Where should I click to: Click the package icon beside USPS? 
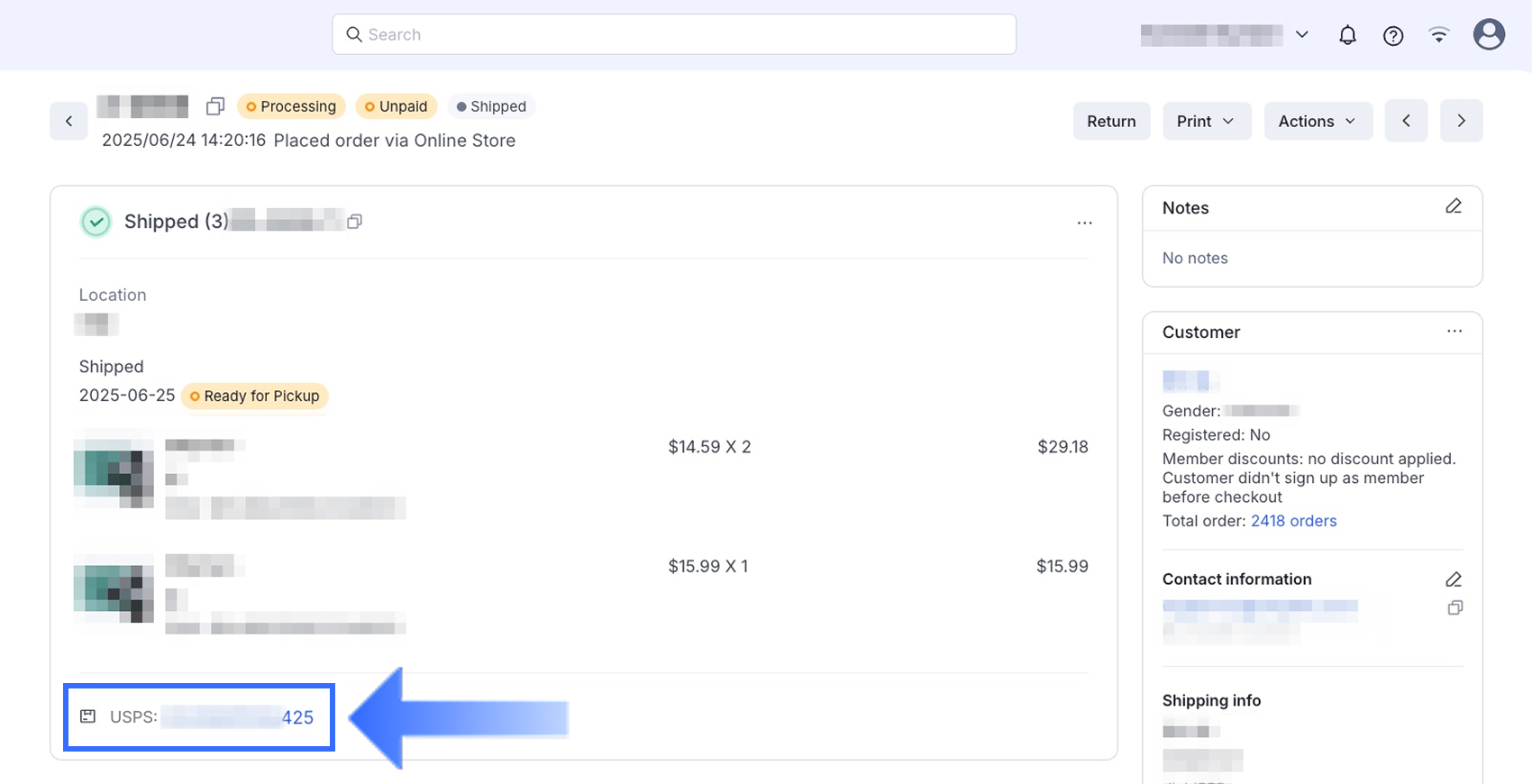(87, 716)
